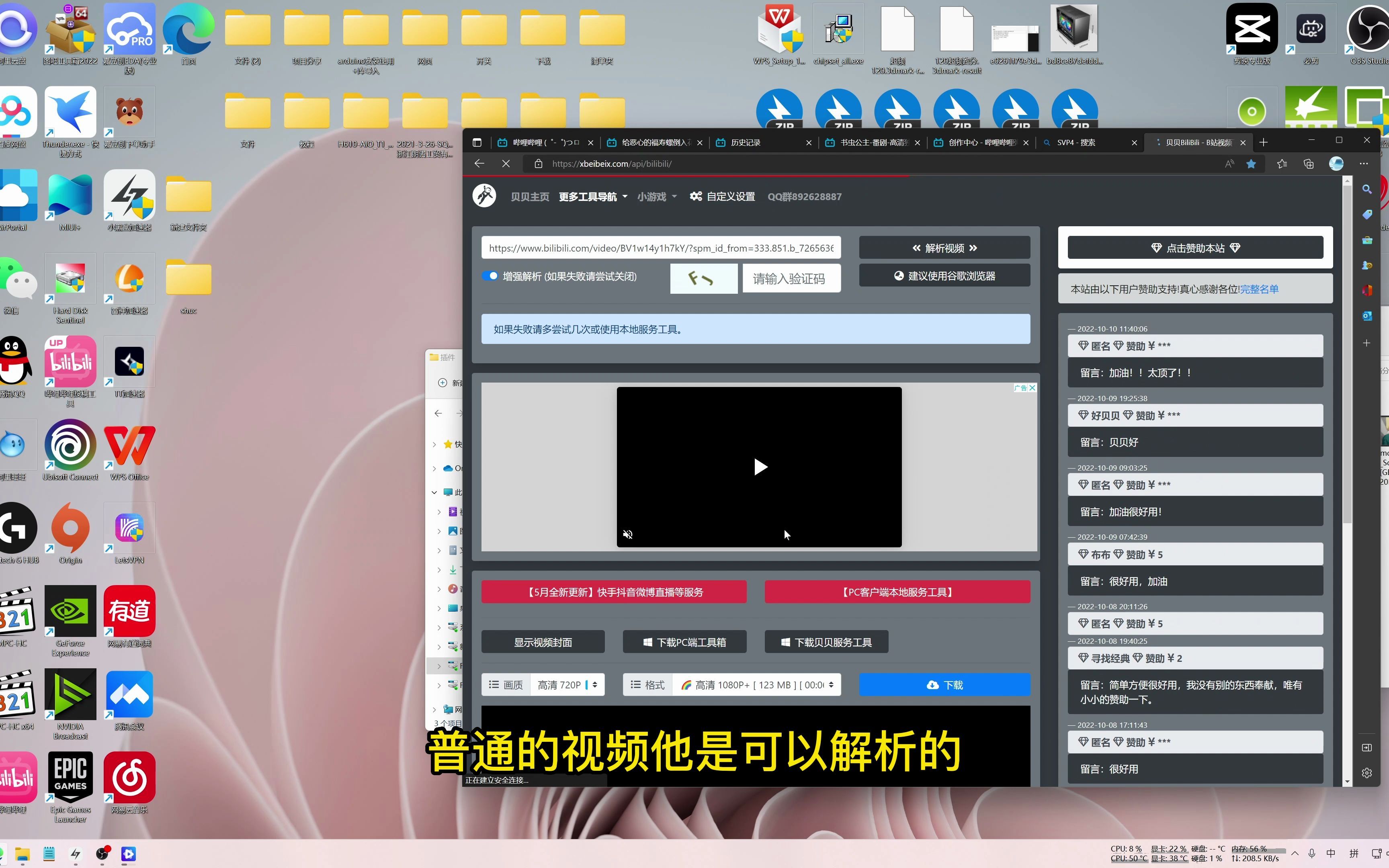Open the Hard Disk Sentinel shortcut

[x=71, y=289]
